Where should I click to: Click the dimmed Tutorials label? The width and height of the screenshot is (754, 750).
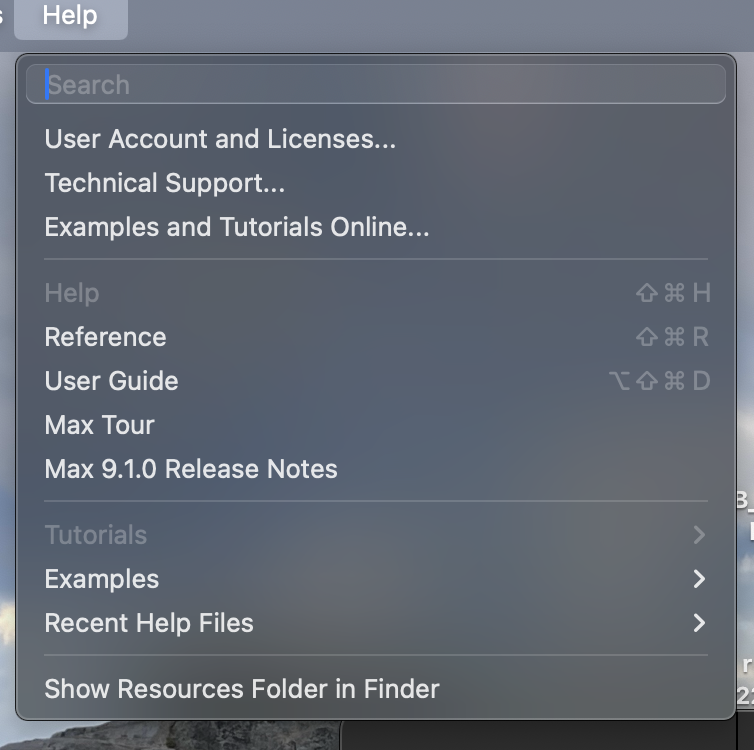pyautogui.click(x=96, y=535)
